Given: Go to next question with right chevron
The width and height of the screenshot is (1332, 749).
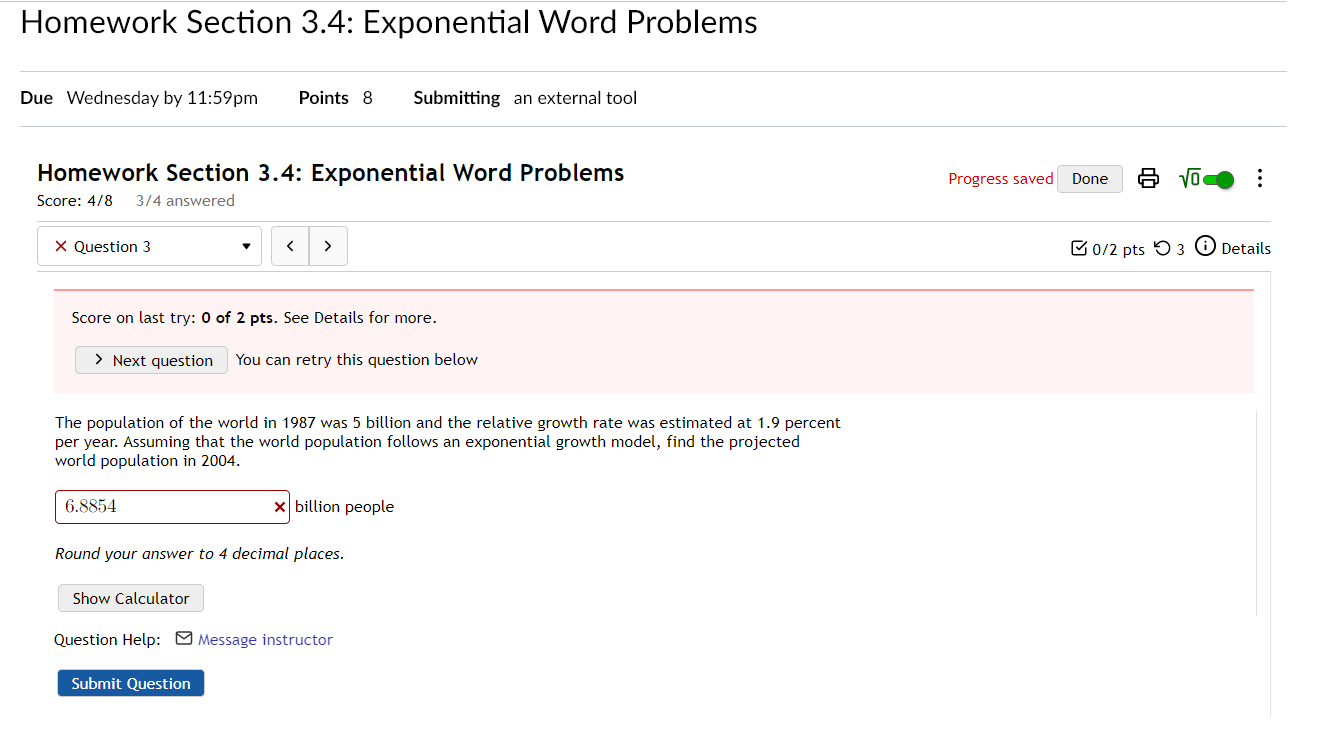Looking at the screenshot, I should tap(328, 246).
